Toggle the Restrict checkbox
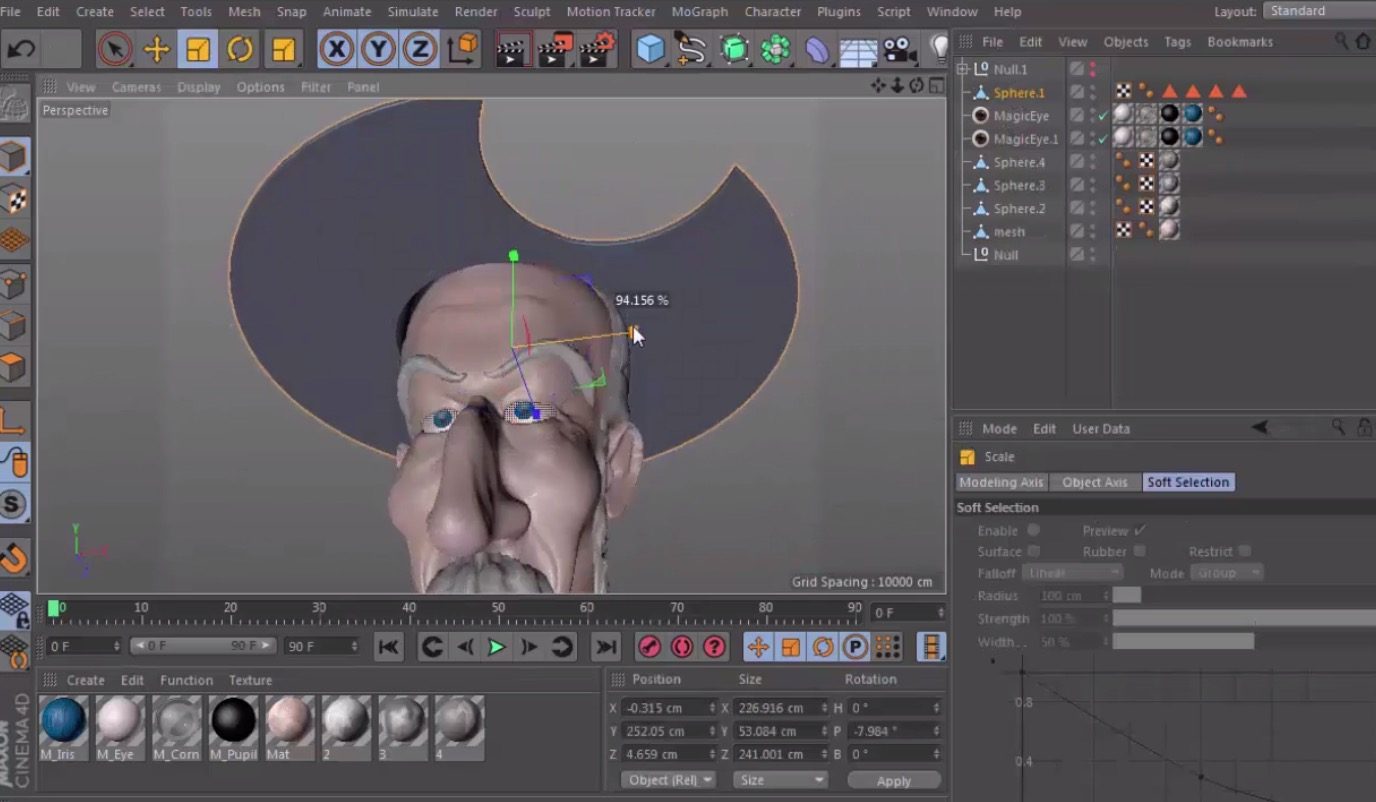Image resolution: width=1376 pixels, height=802 pixels. [1245, 551]
